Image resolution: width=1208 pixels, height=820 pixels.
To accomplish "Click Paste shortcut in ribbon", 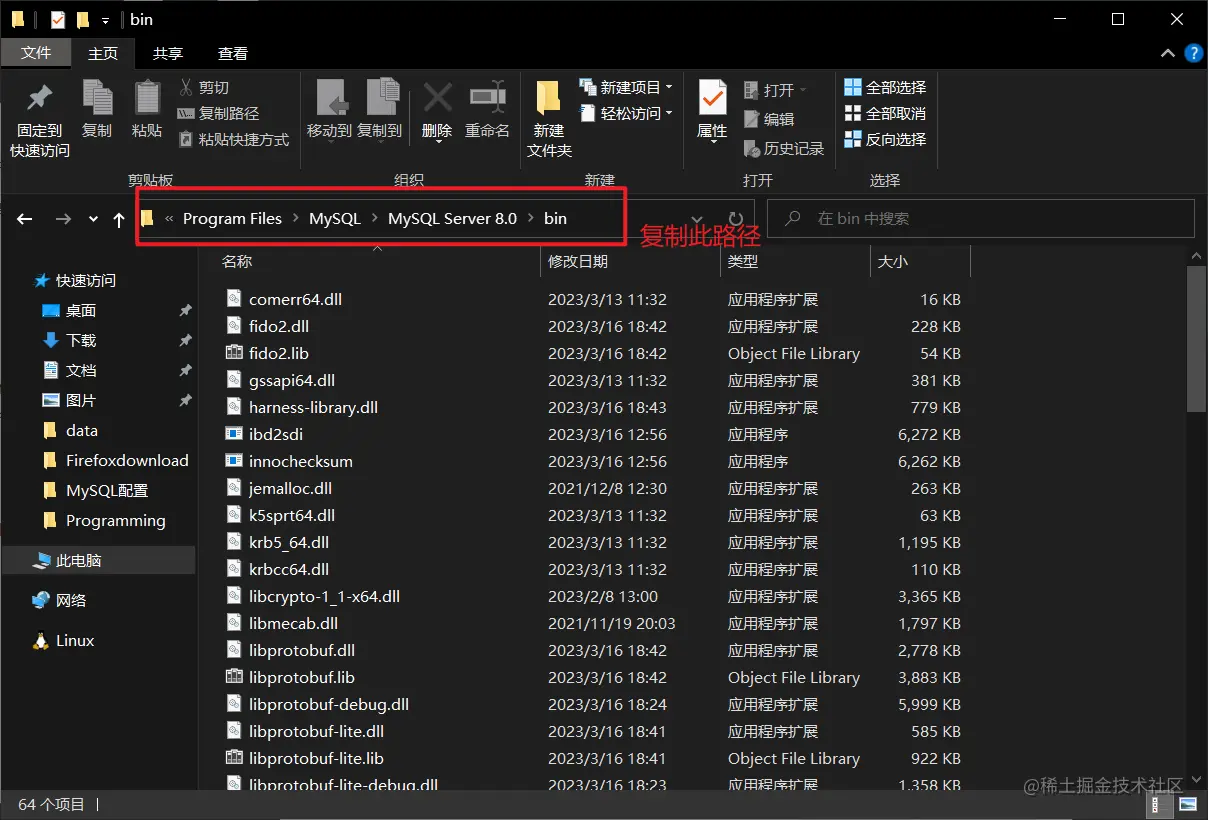I will (x=233, y=140).
